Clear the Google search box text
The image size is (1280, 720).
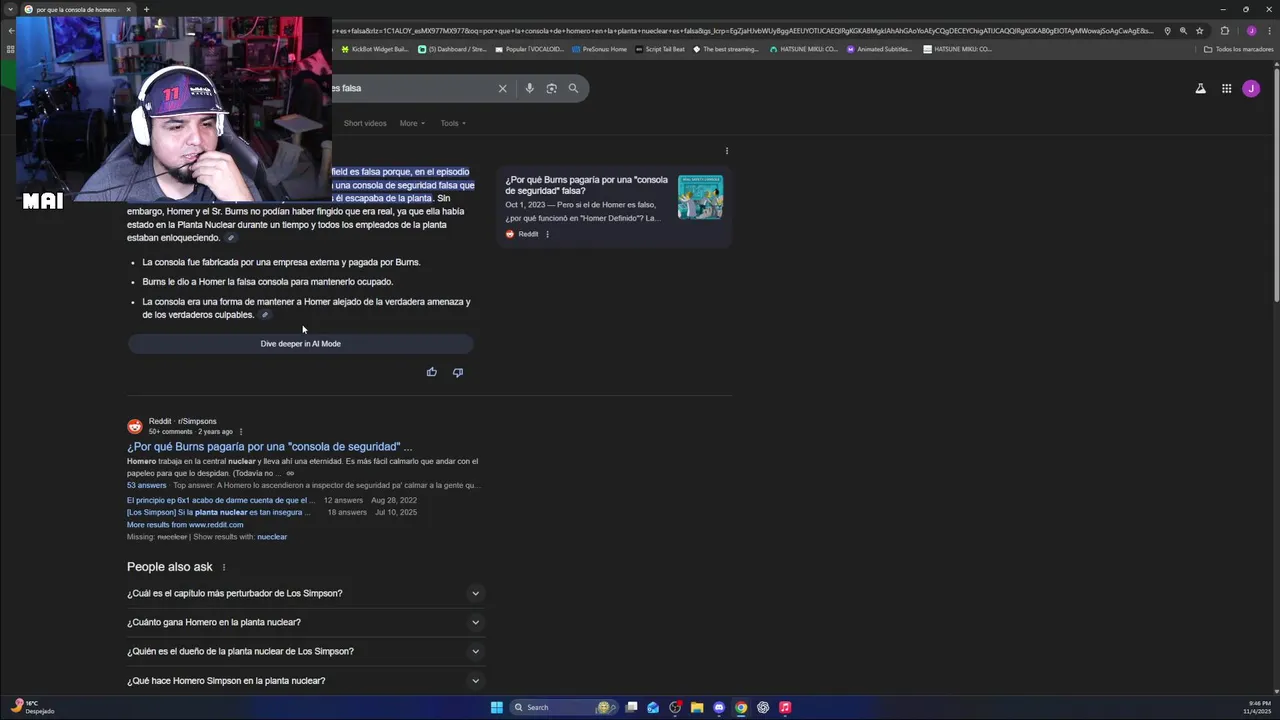[503, 88]
